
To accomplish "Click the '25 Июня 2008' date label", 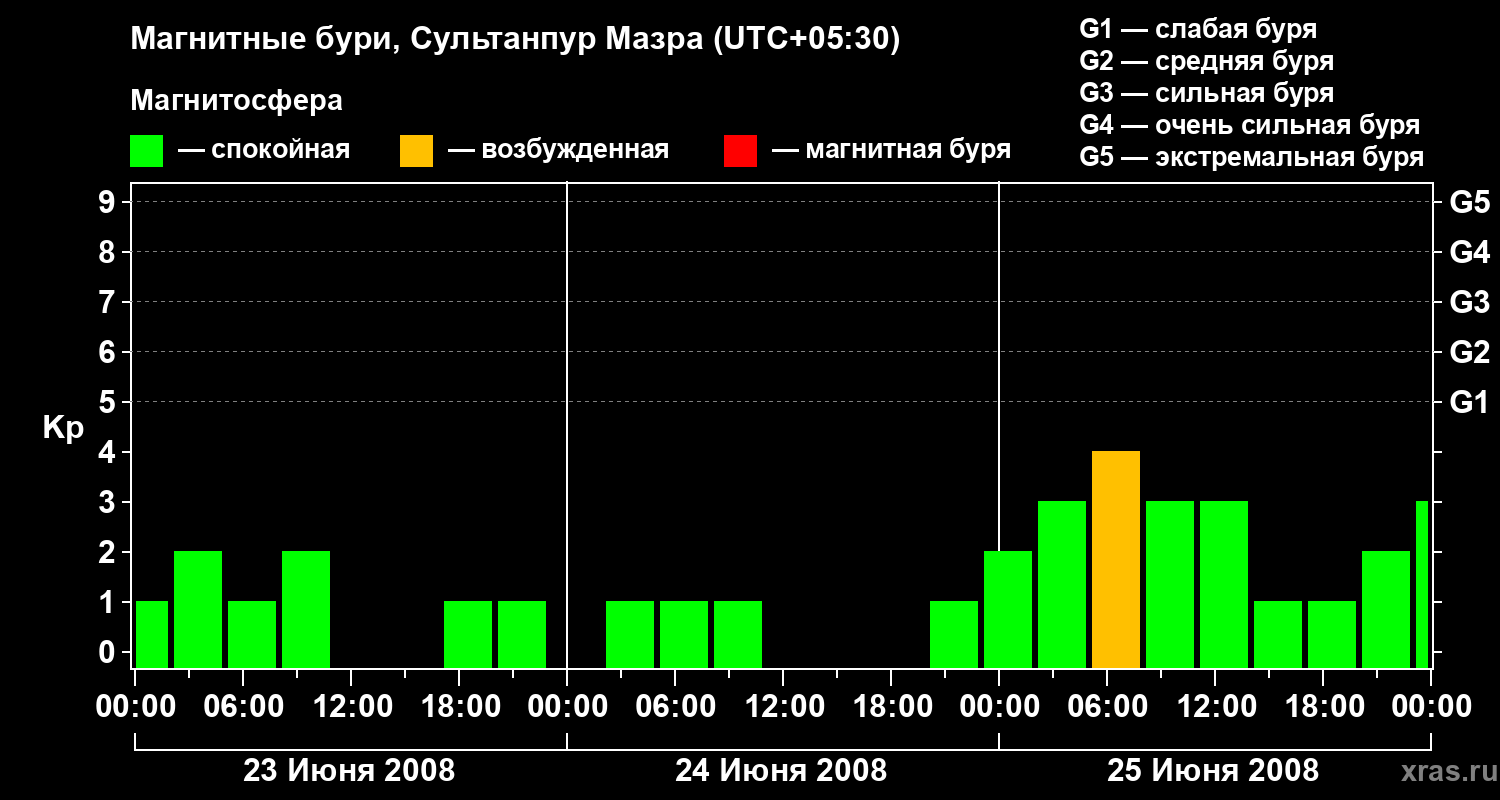I will (x=1213, y=771).
